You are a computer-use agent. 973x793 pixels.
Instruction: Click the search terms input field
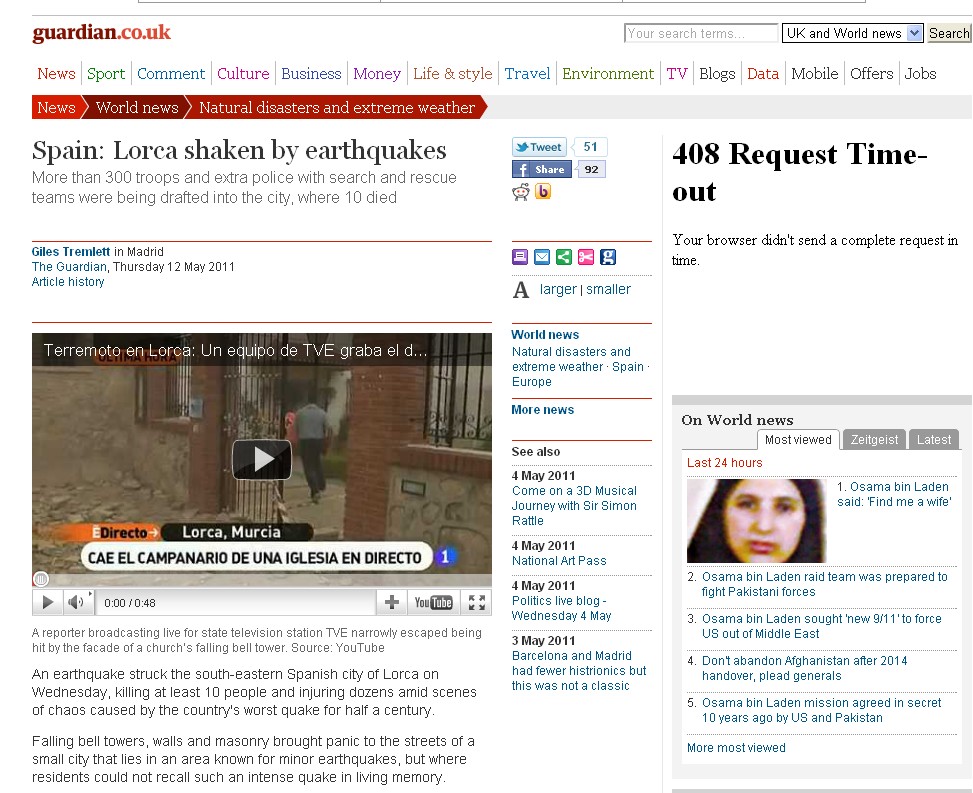tap(700, 33)
